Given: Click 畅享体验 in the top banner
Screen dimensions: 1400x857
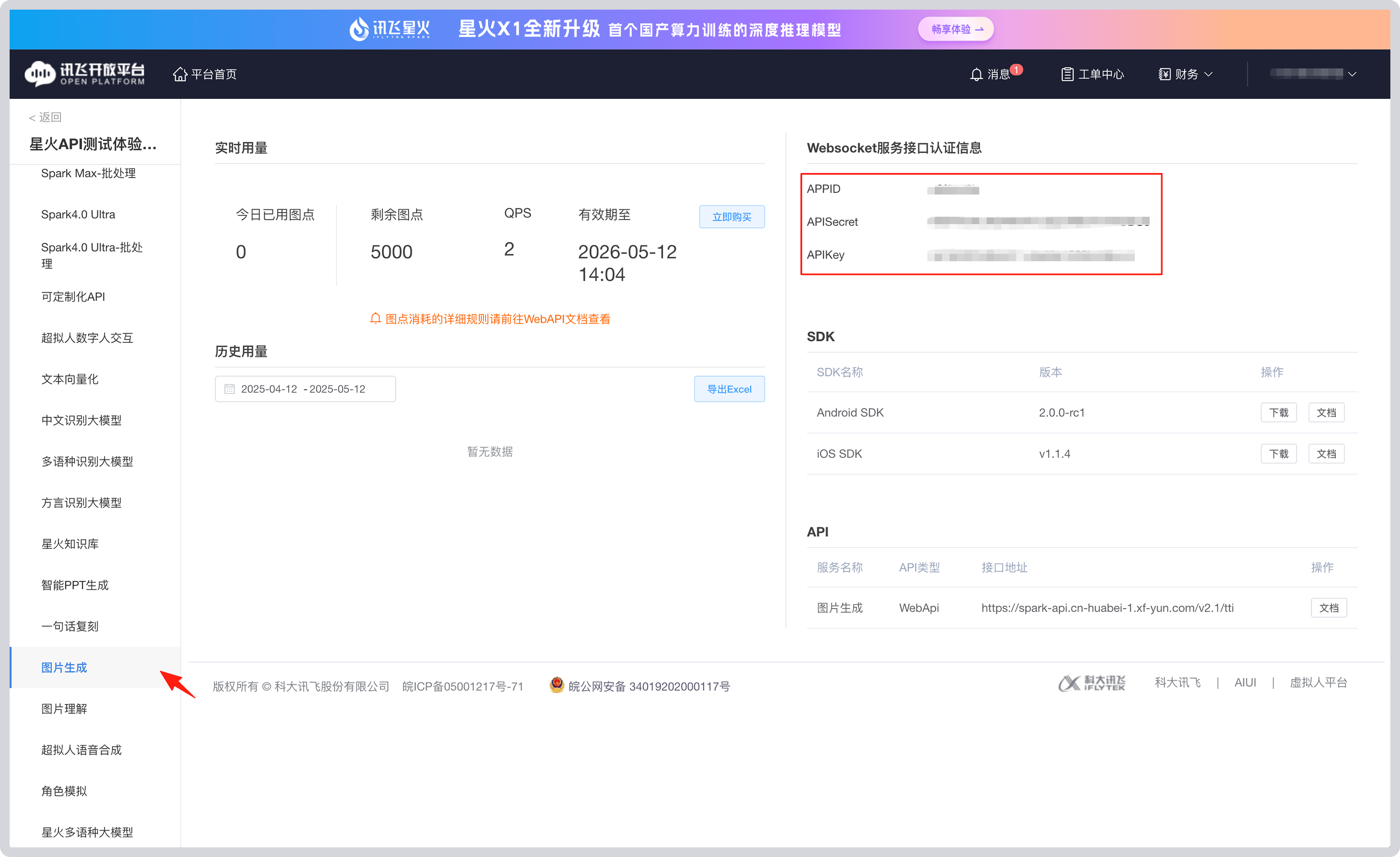Looking at the screenshot, I should 955,28.
